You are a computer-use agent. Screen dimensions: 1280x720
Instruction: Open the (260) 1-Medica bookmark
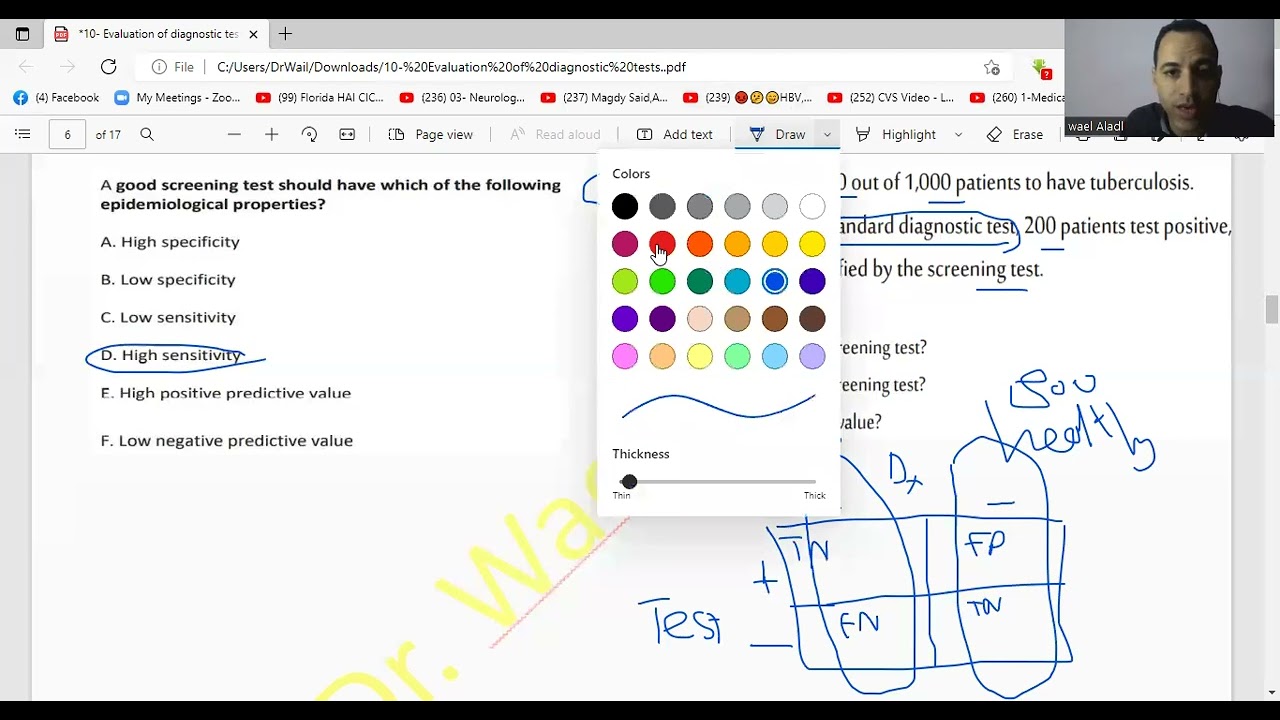(1016, 98)
